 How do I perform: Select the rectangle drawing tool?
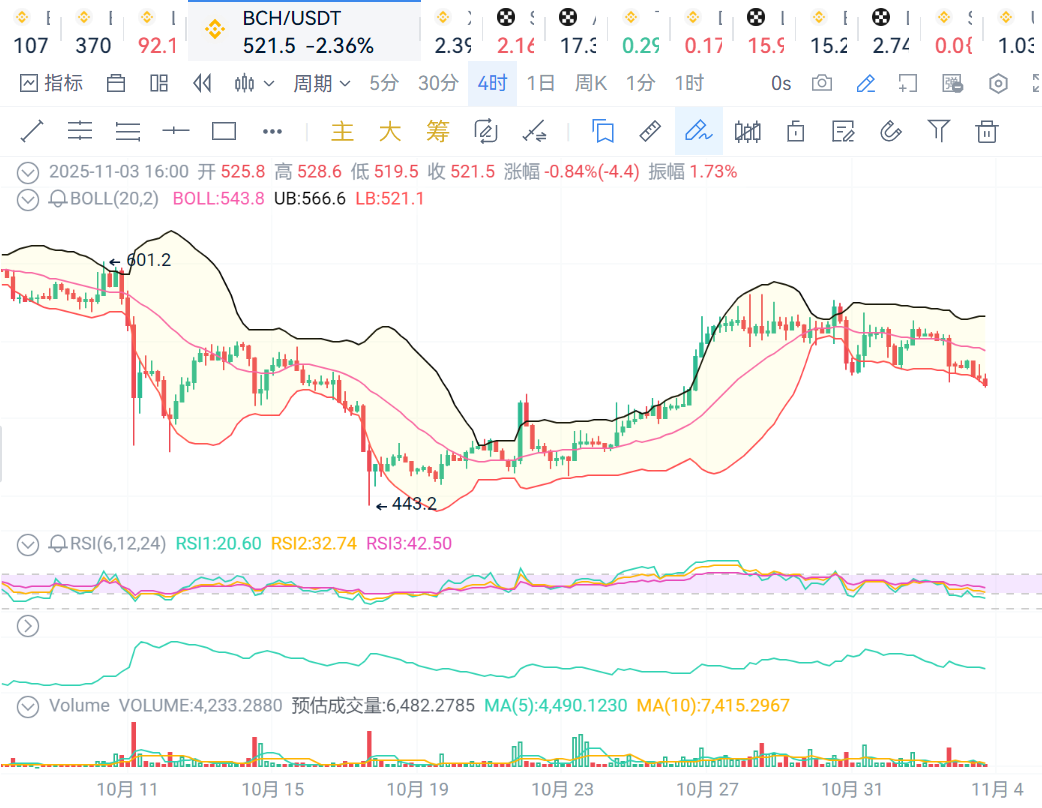click(x=224, y=131)
